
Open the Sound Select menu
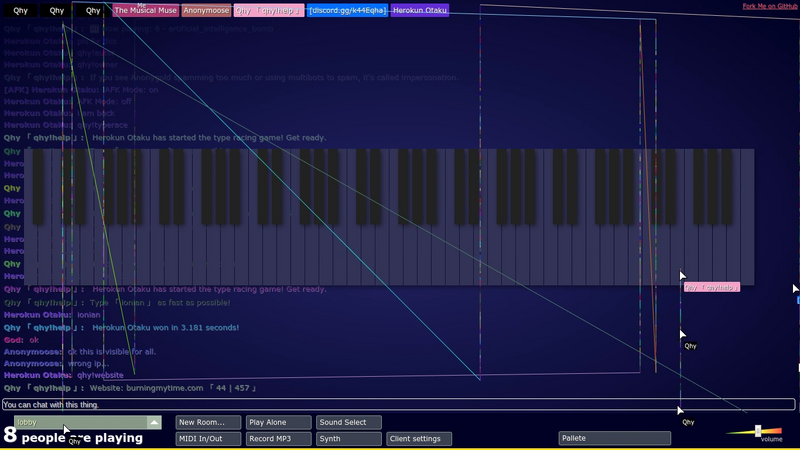tap(349, 422)
